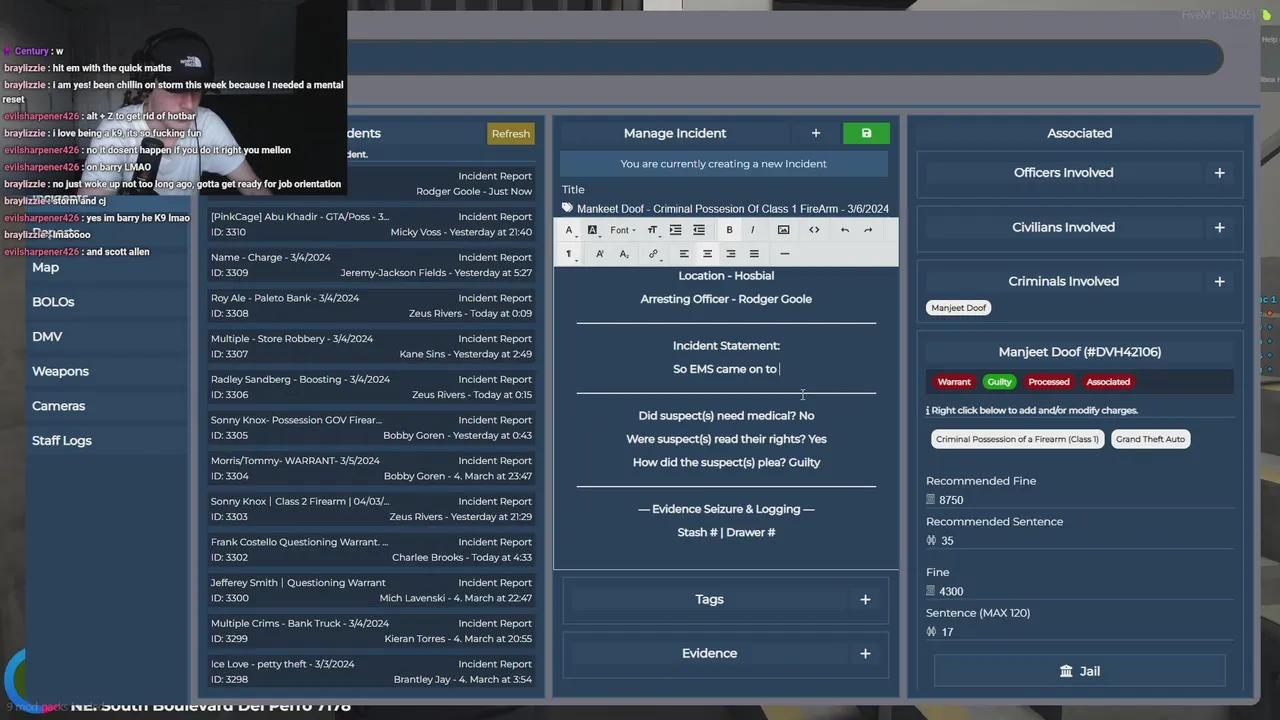Screen dimensions: 1280x720
Task: Expand the Officers Involved section
Action: [1219, 173]
